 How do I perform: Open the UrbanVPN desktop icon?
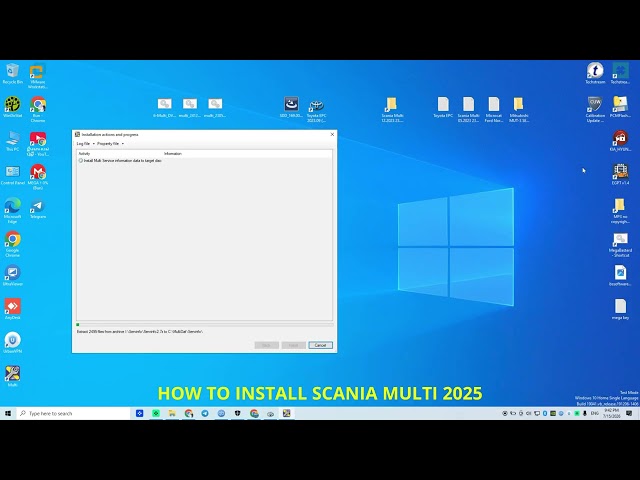[x=13, y=343]
